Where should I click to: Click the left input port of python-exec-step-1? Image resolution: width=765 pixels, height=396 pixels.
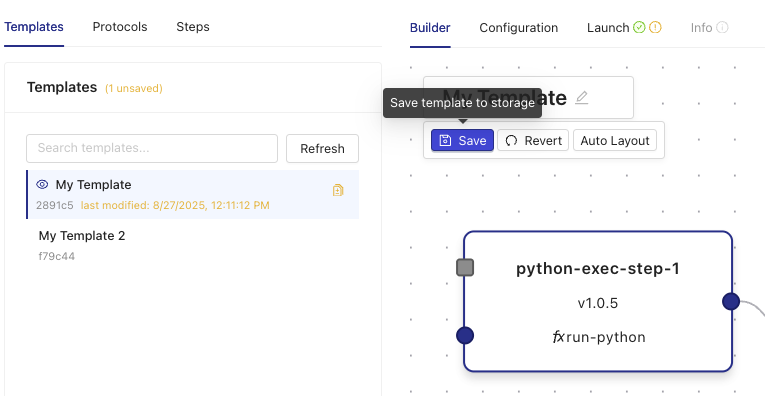[x=465, y=336]
